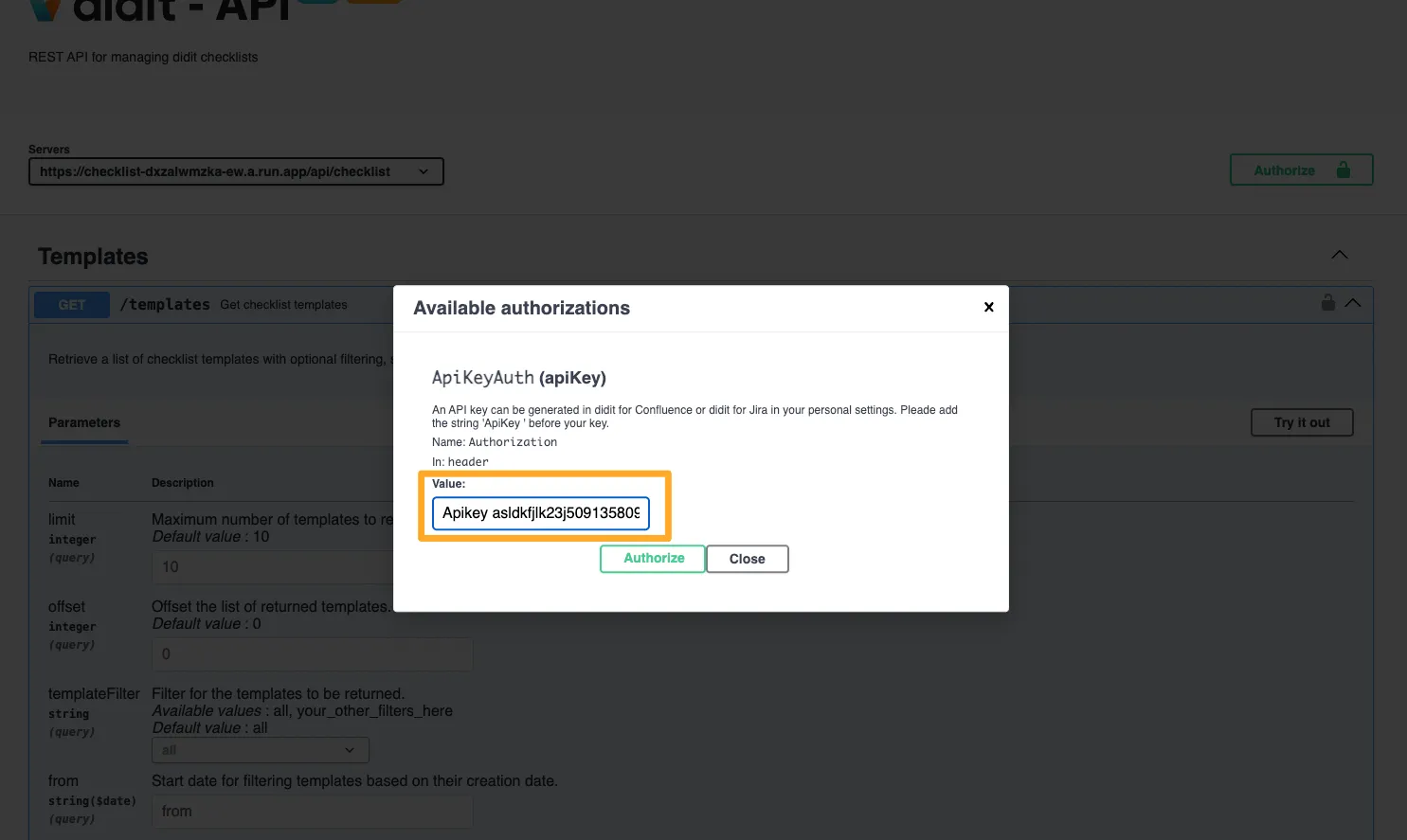Viewport: 1407px width, 840px height.
Task: Click the Try it out button
Action: pos(1302,422)
